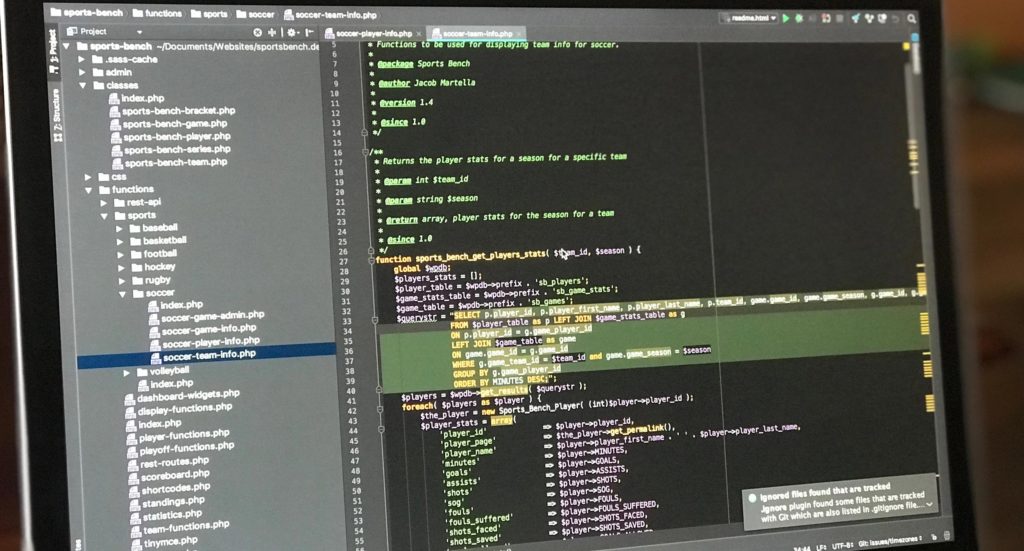Click soccer-team-info.php breadcrumb in navigation bar
The width and height of the screenshot is (1024, 551).
(x=330, y=15)
